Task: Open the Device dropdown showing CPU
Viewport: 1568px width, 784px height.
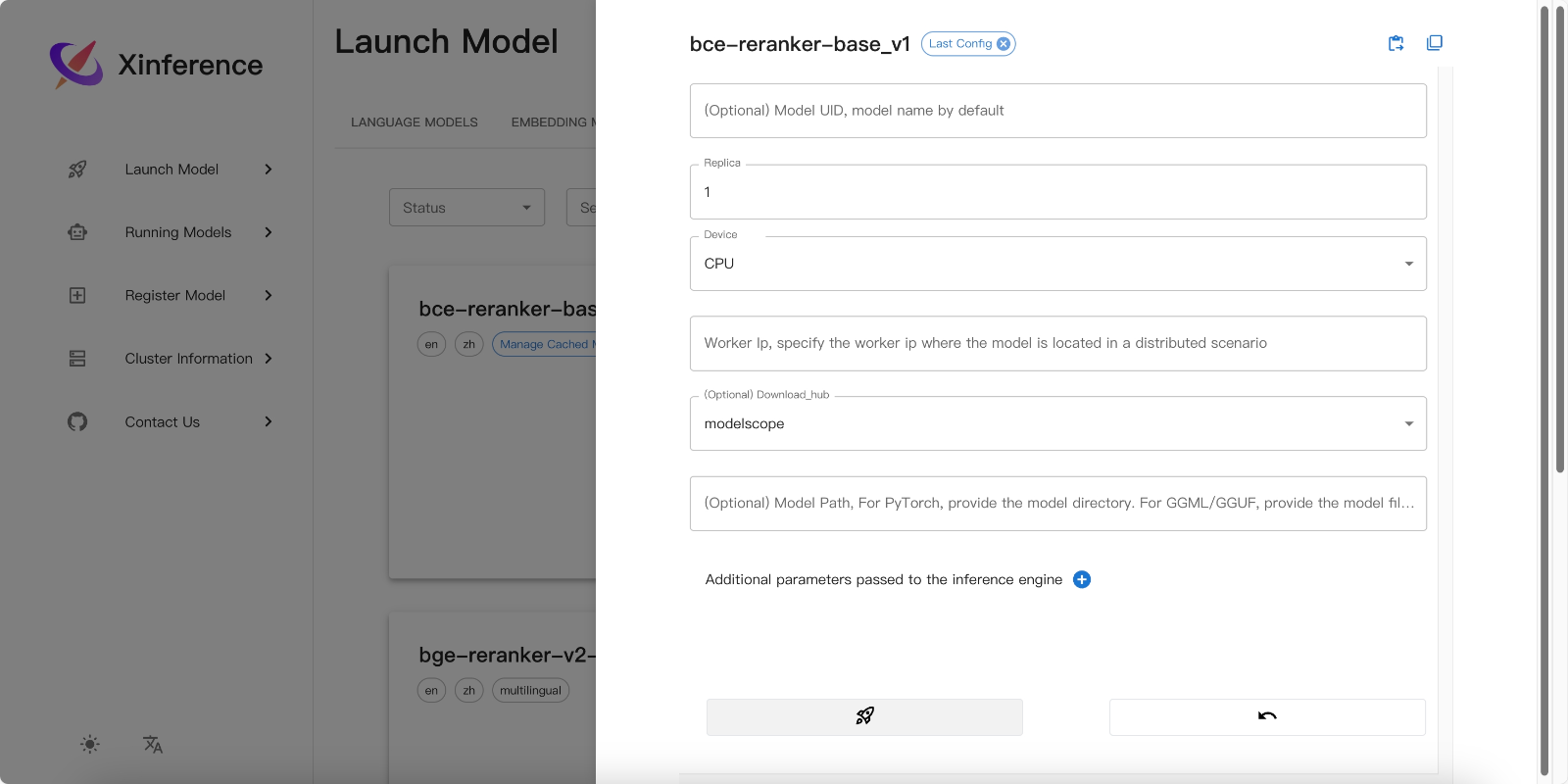Action: (x=1058, y=264)
